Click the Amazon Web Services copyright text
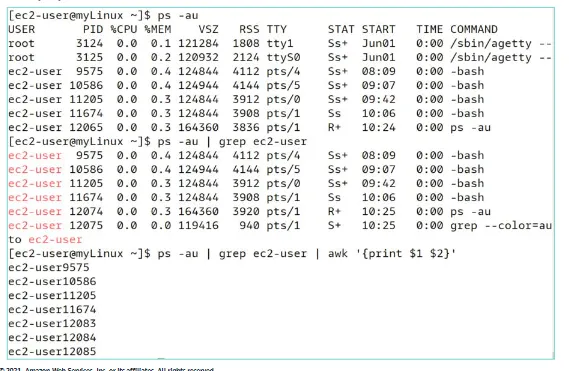This screenshot has width=569, height=371. click(107, 369)
